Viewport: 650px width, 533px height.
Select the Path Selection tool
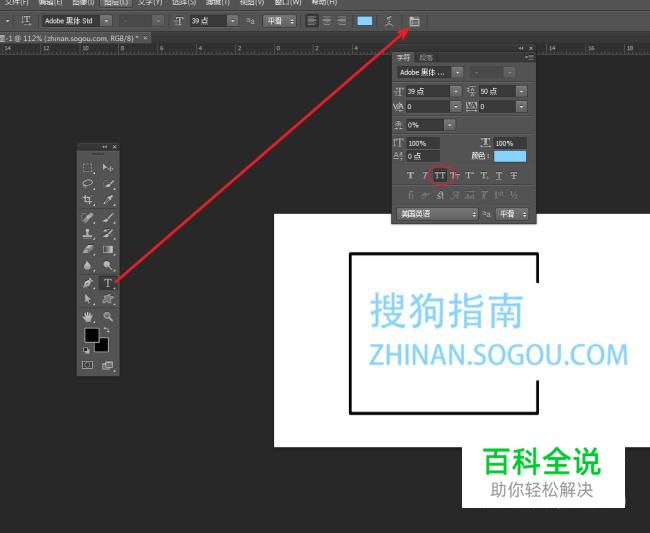click(x=87, y=299)
